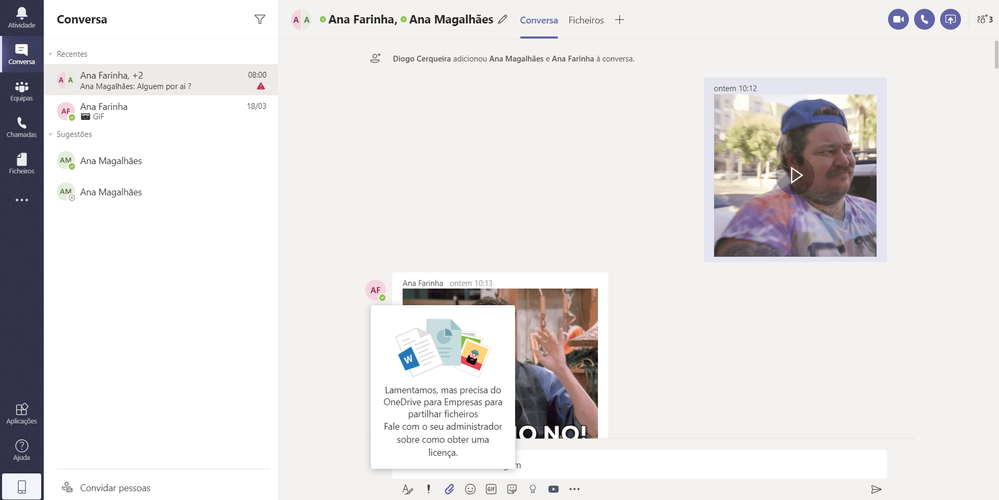Collapse the Recentes group
Image resolution: width=999 pixels, height=500 pixels.
click(x=51, y=54)
